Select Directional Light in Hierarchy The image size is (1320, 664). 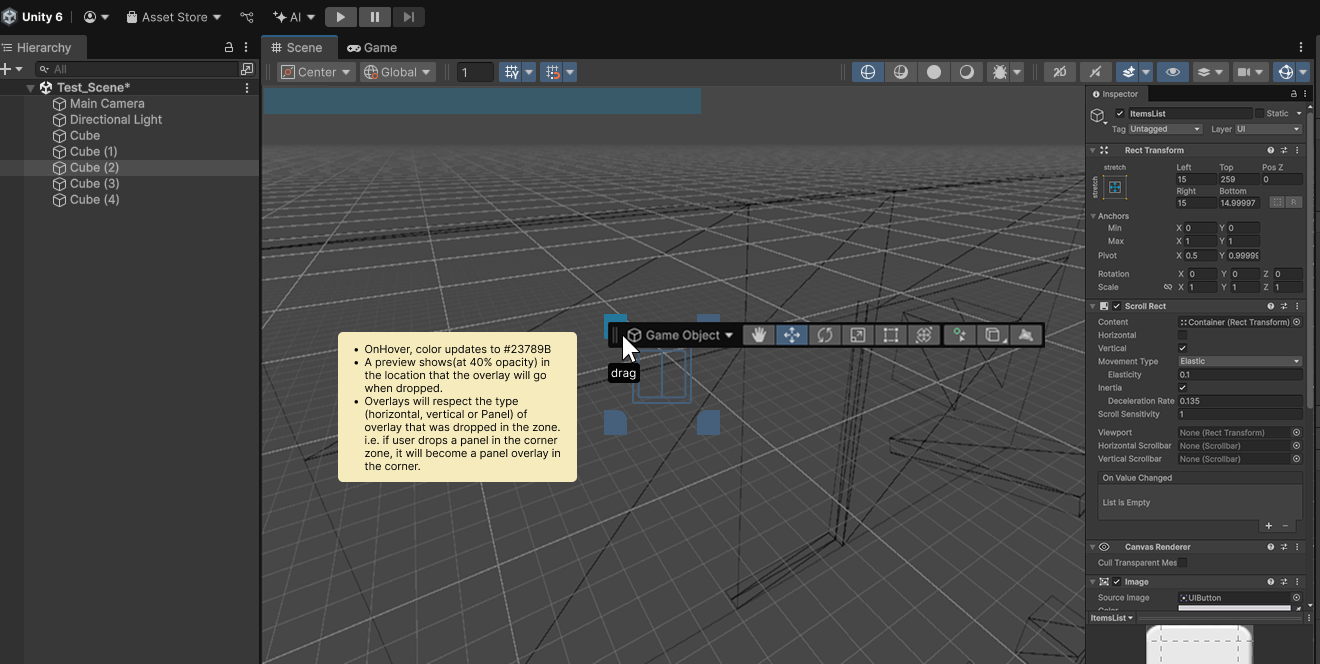pyautogui.click(x=116, y=120)
